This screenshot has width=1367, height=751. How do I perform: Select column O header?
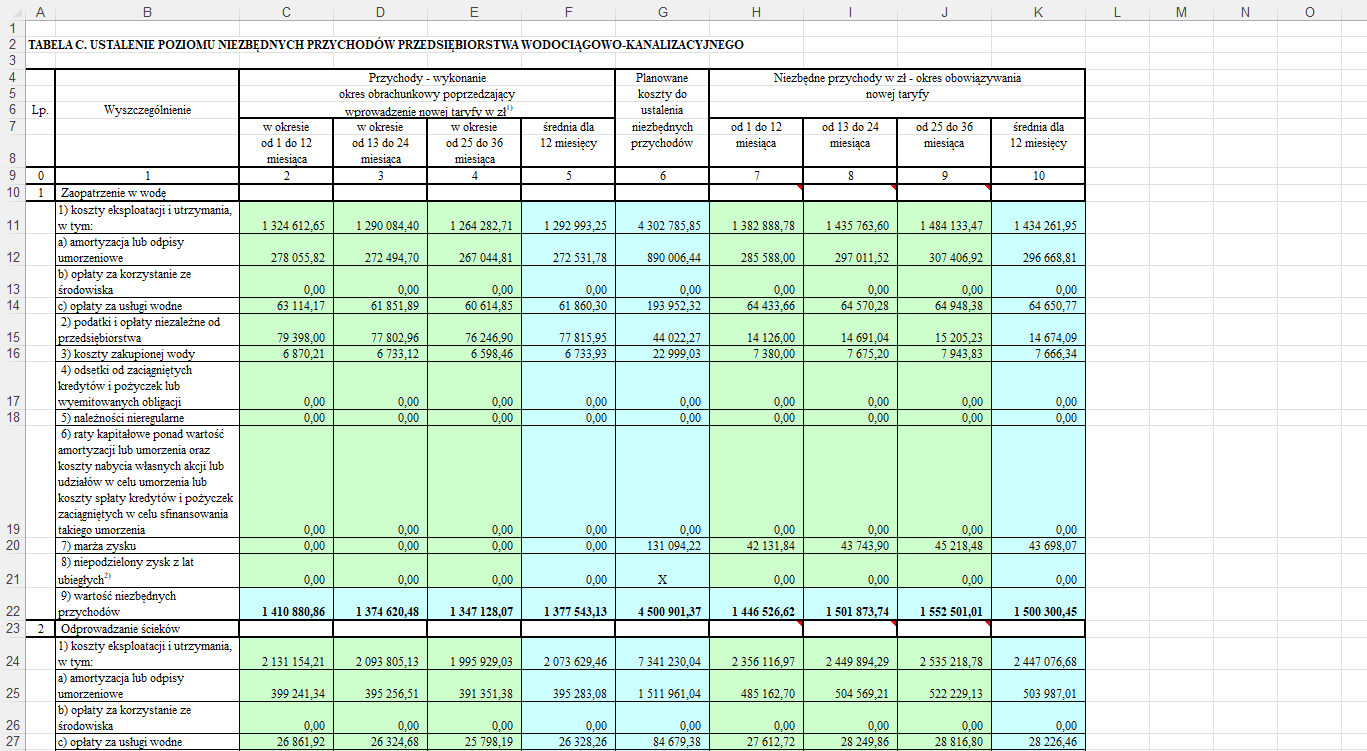(1309, 12)
